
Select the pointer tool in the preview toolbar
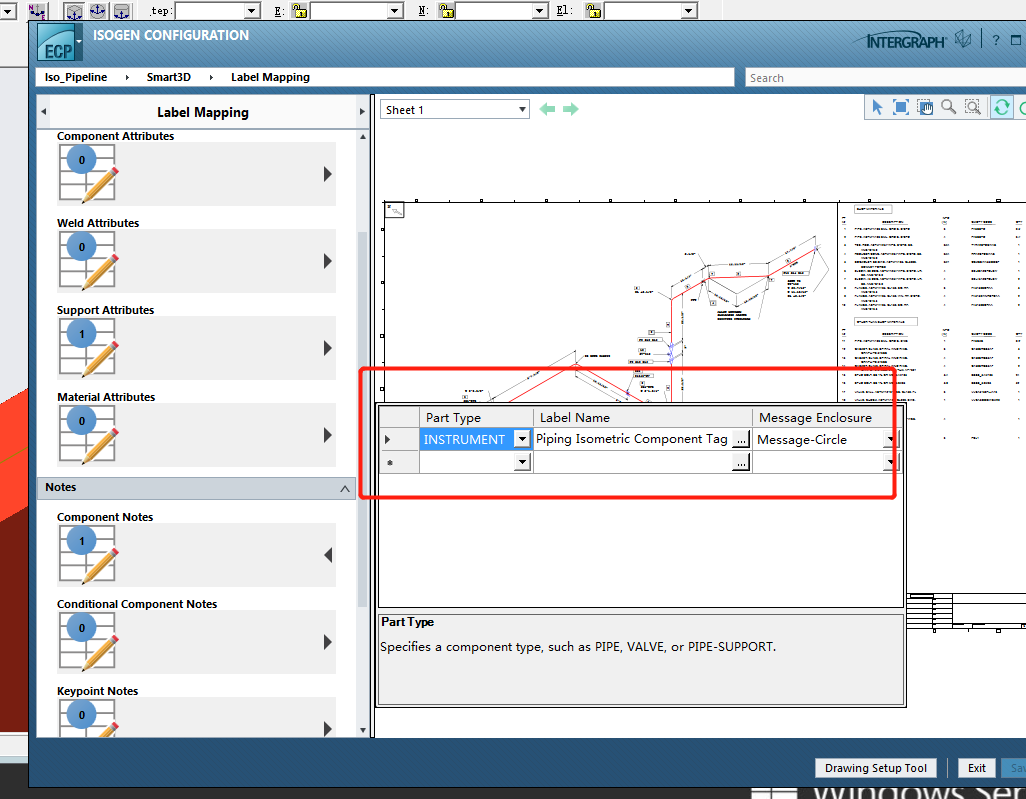(x=877, y=107)
